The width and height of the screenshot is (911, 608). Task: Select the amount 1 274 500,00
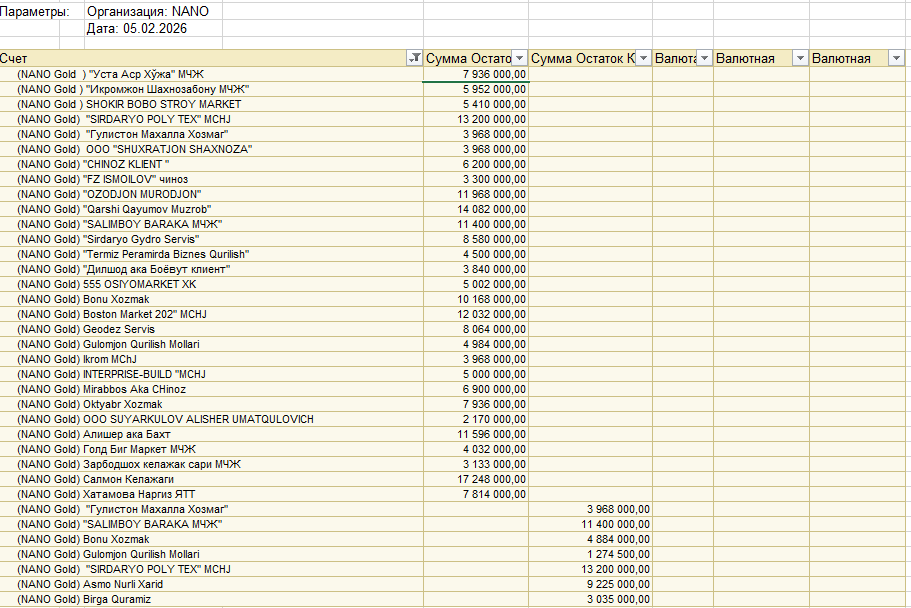[590, 555]
